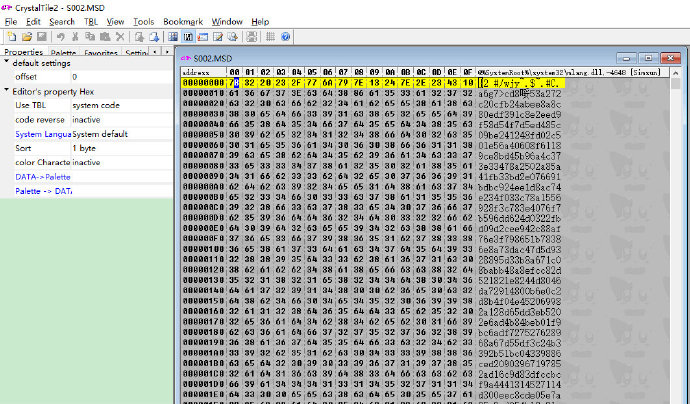Open help via blue question mark icon
The image size is (690, 404).
tap(285, 37)
